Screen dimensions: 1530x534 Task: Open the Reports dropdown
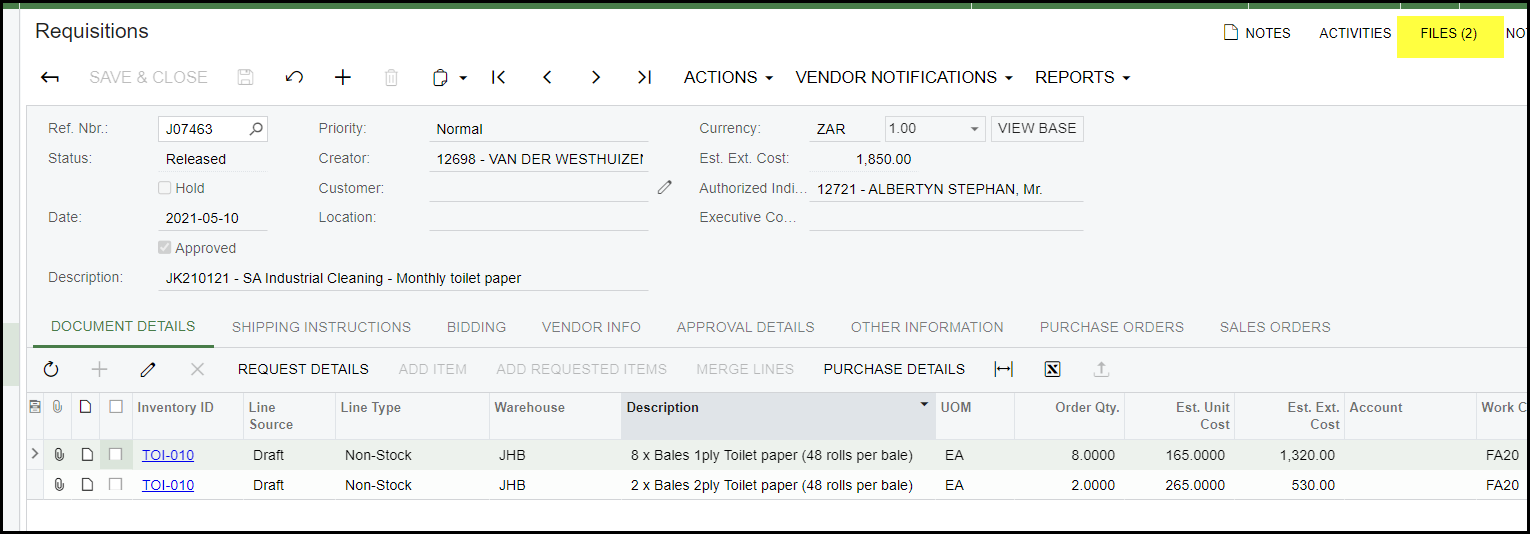1082,78
